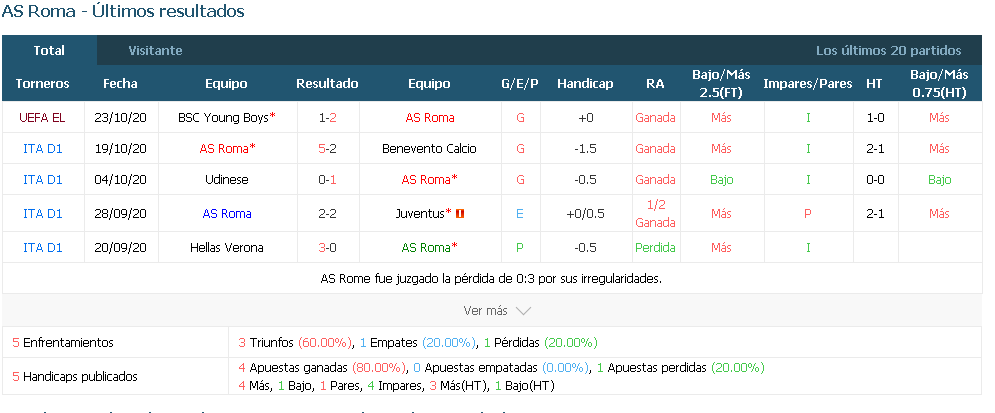Click the 5-2 result against Benevento

(x=327, y=149)
